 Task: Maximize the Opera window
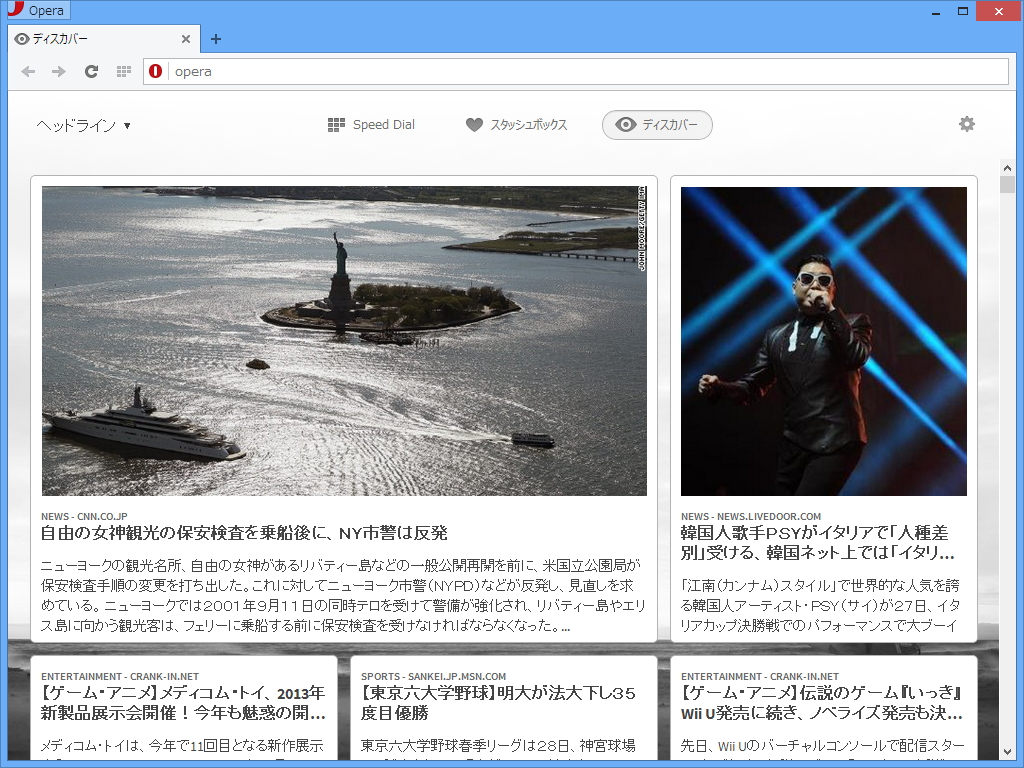[963, 11]
